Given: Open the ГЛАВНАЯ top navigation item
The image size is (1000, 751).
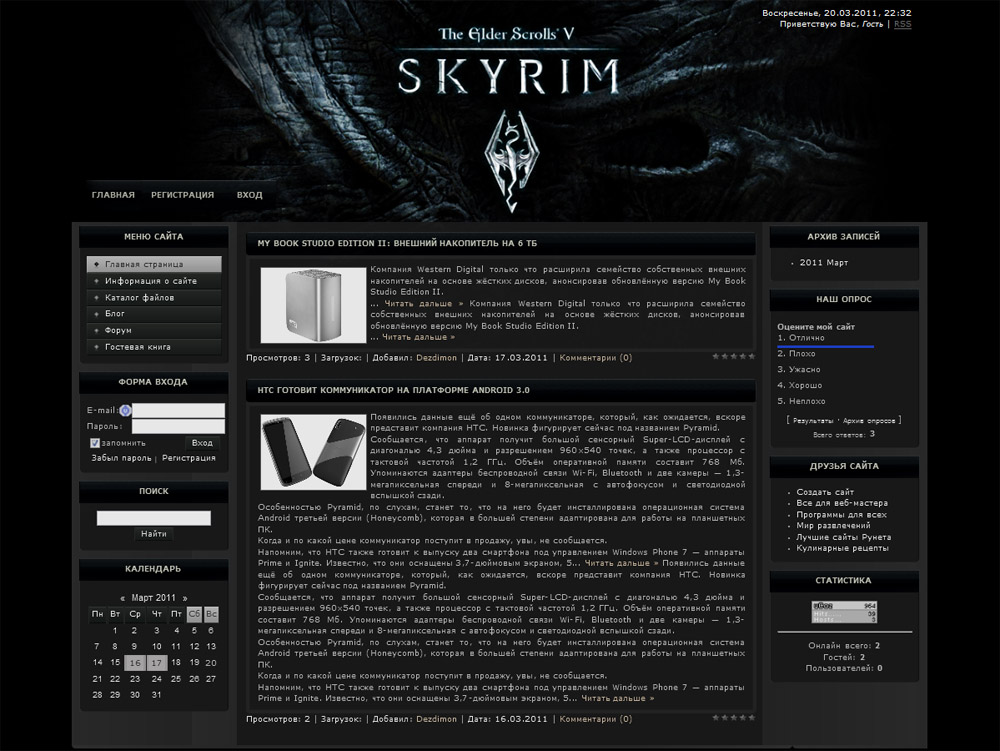Looking at the screenshot, I should (113, 195).
